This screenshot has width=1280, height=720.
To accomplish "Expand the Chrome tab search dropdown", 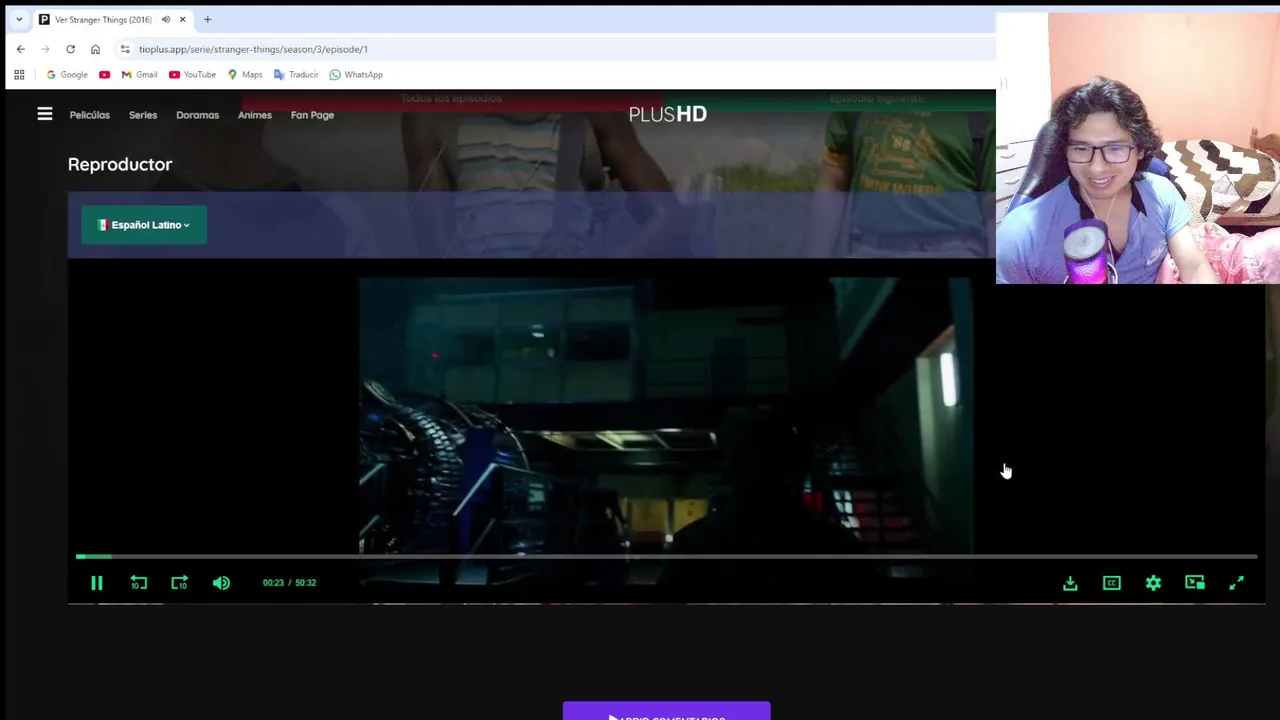I will coord(19,19).
